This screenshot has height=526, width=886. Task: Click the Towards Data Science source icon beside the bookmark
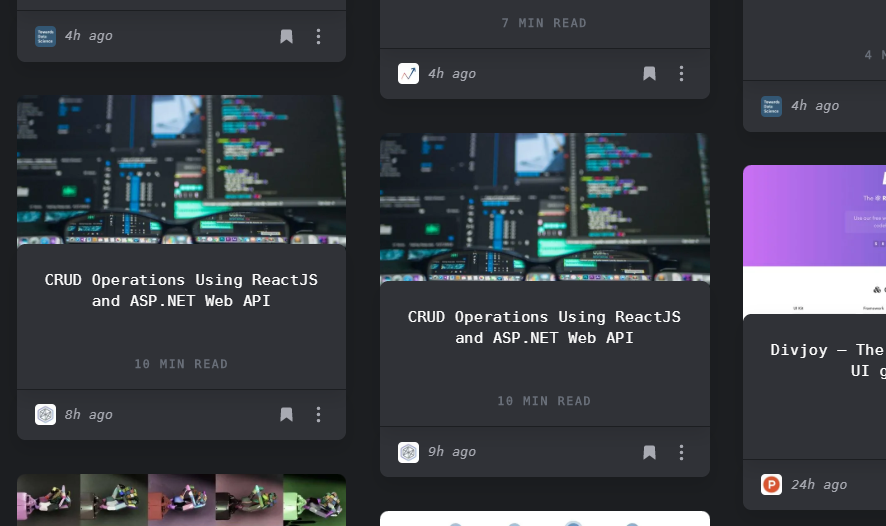[45, 37]
